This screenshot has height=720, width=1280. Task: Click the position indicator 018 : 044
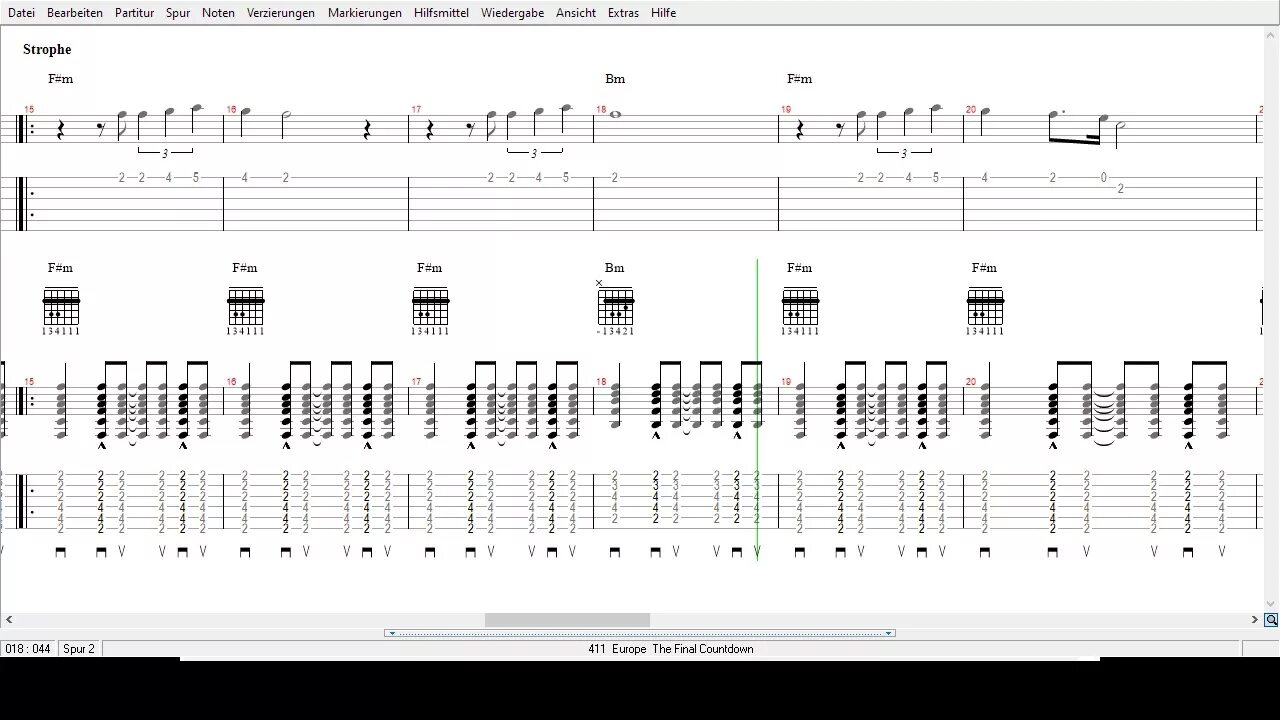(x=28, y=649)
